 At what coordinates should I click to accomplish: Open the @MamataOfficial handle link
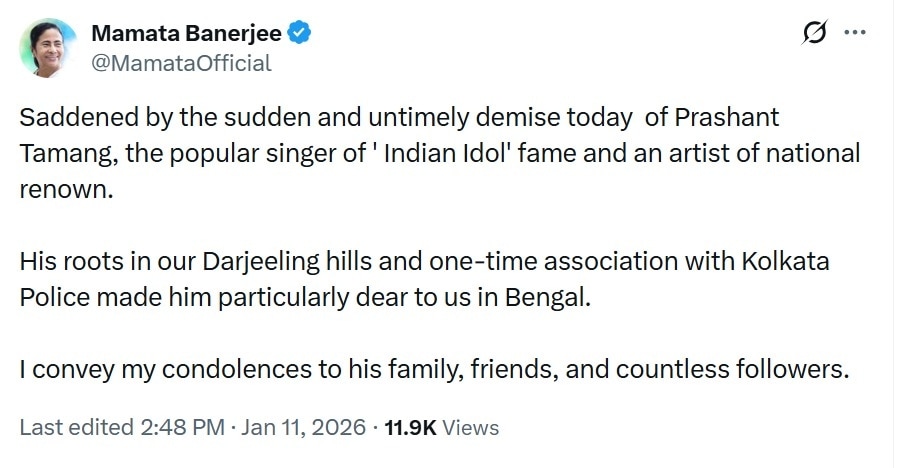181,63
